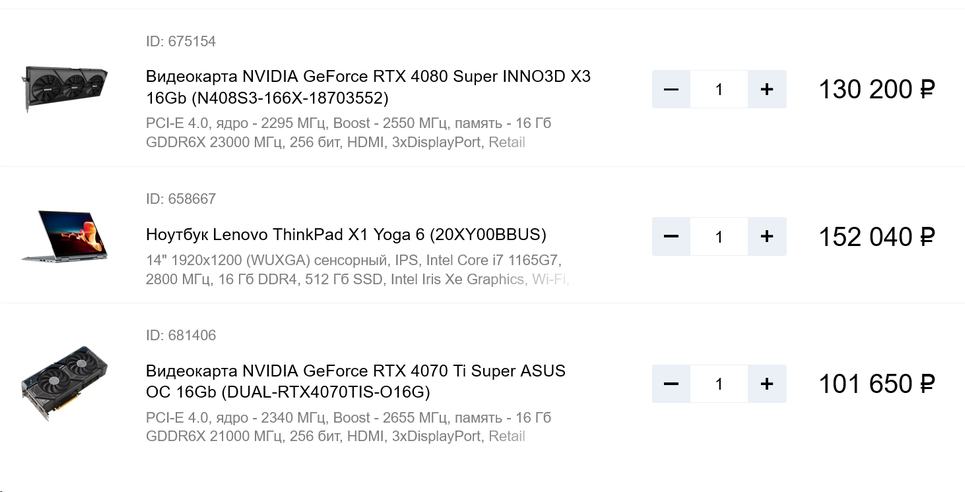The image size is (965, 492).
Task: Click the 152 040 ₽ price
Action: (x=876, y=237)
